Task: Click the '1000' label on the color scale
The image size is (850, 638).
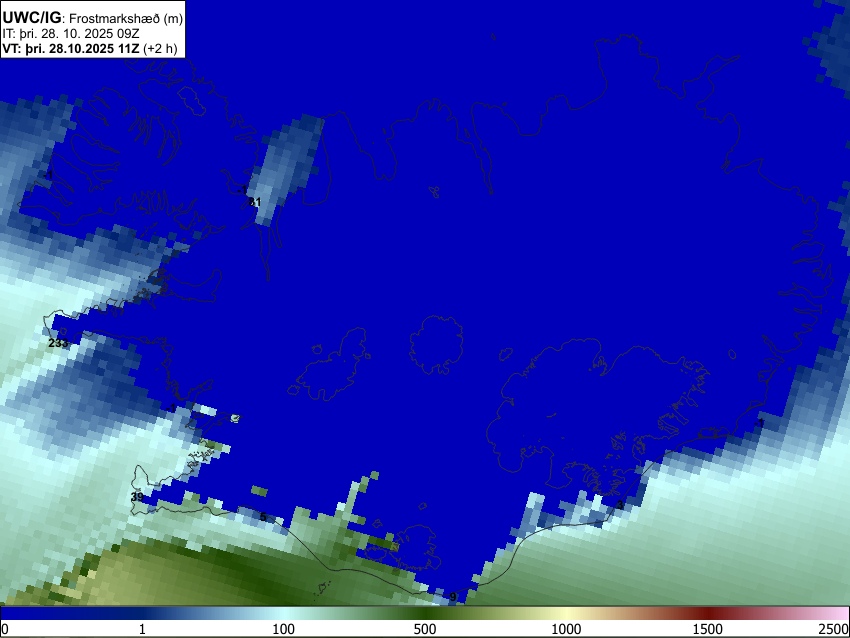Action: pyautogui.click(x=566, y=629)
